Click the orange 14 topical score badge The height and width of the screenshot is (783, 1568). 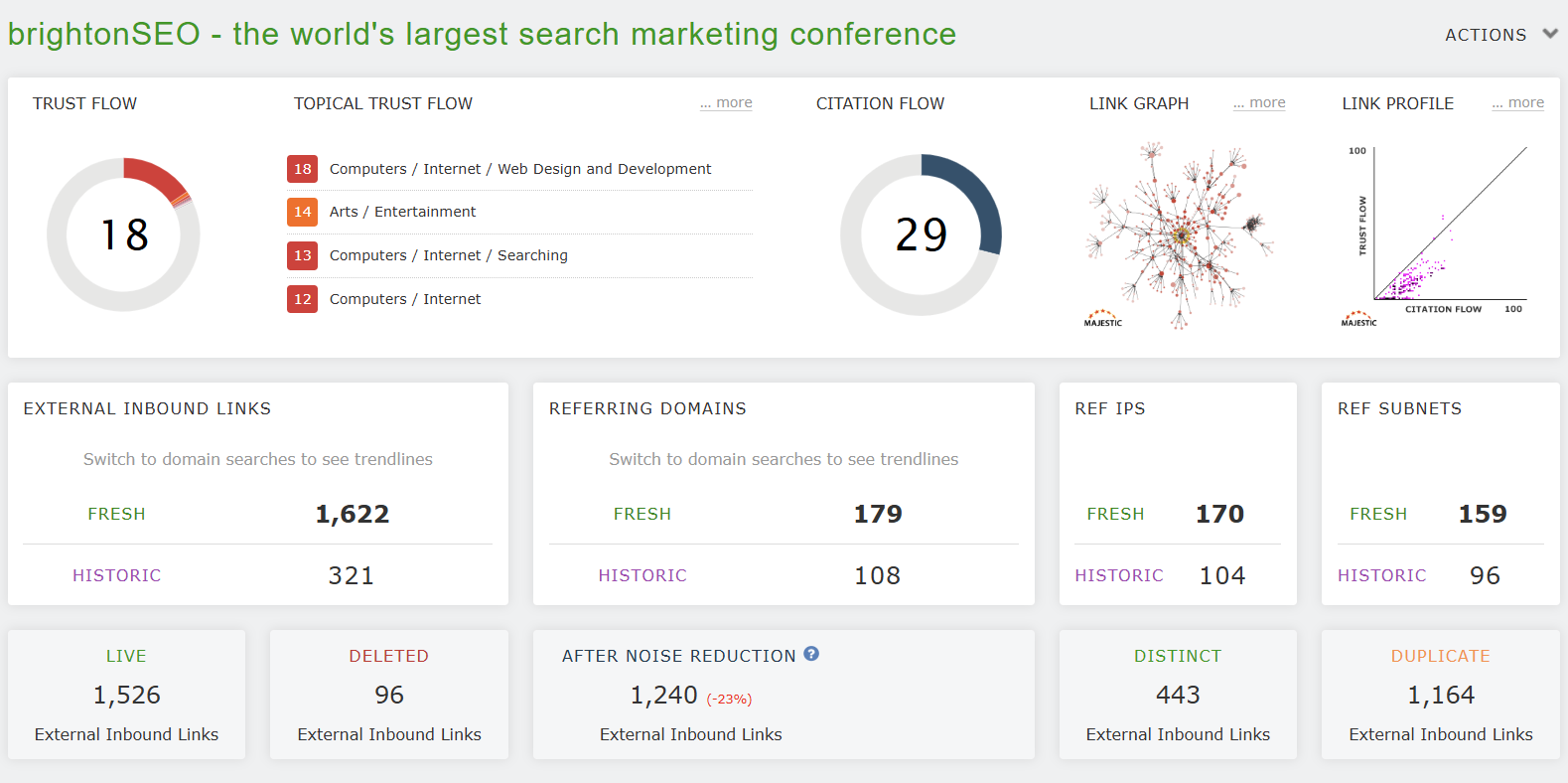coord(303,212)
